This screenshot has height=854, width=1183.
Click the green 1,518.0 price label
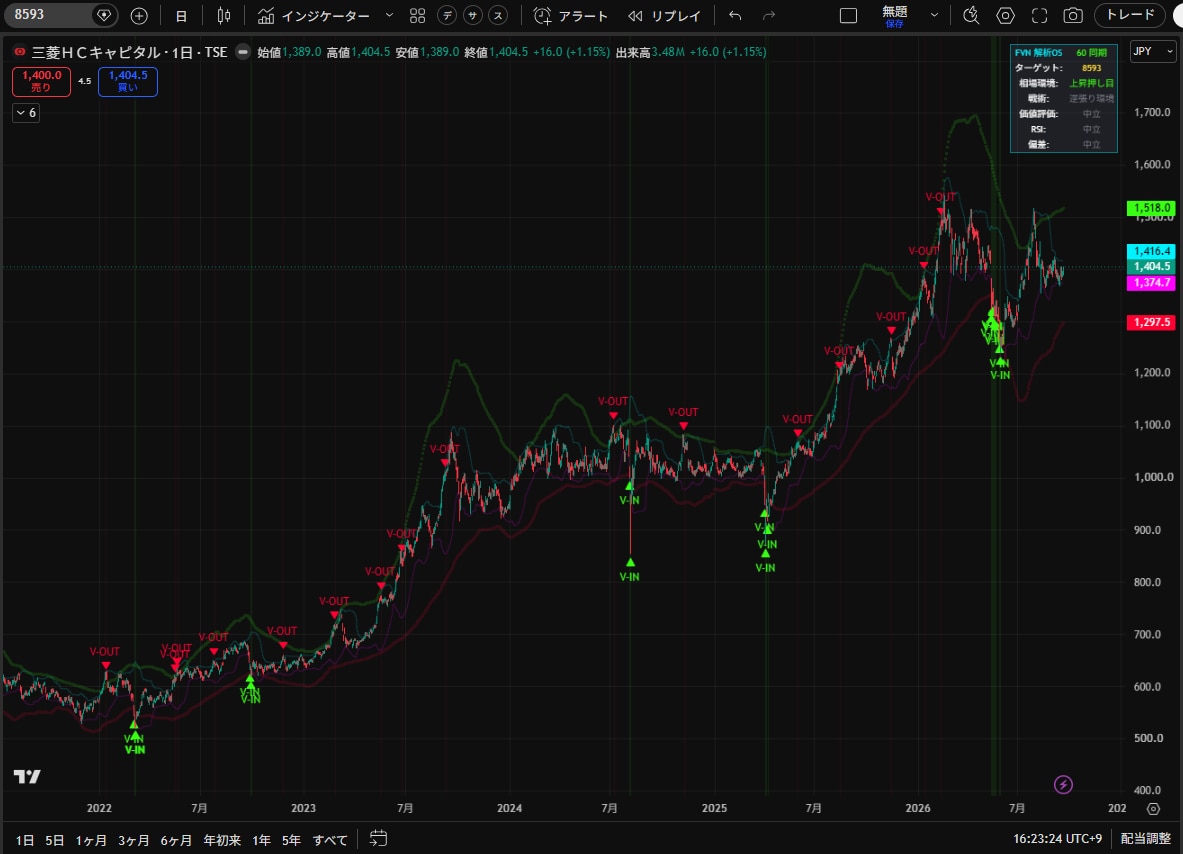[x=1151, y=208]
